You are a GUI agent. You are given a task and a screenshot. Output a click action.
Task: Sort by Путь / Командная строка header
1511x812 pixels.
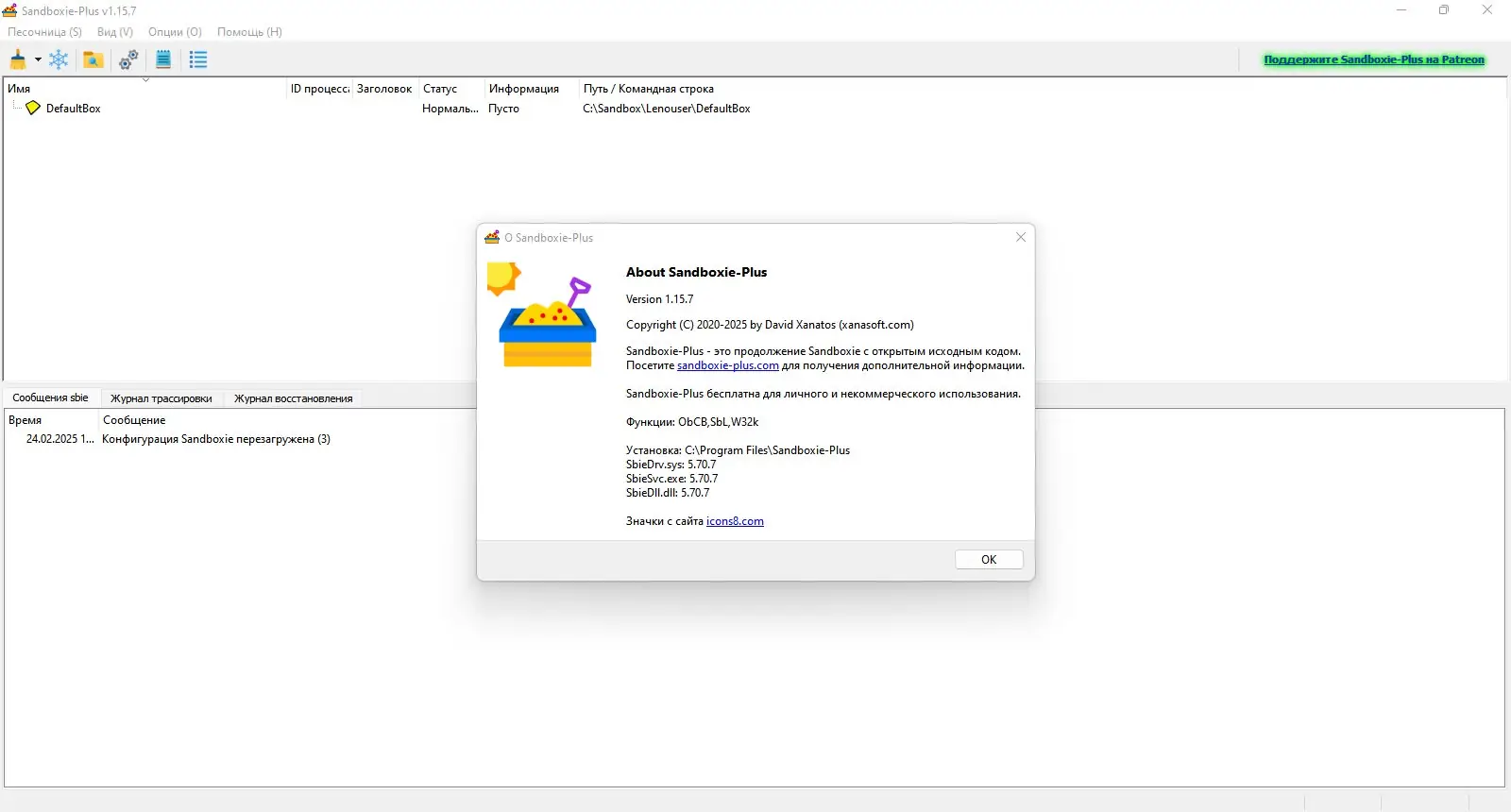(649, 89)
